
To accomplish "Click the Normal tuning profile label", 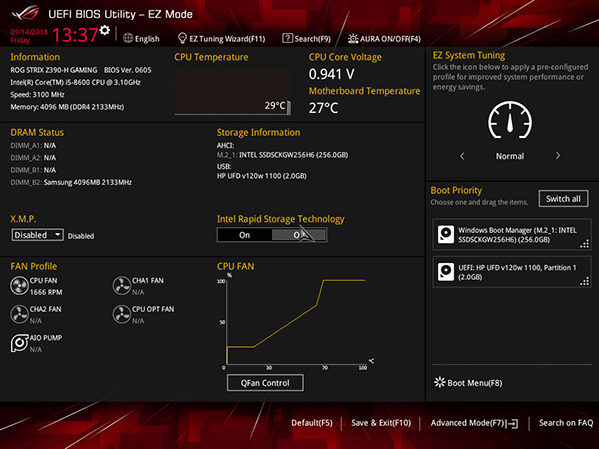I will (x=510, y=156).
